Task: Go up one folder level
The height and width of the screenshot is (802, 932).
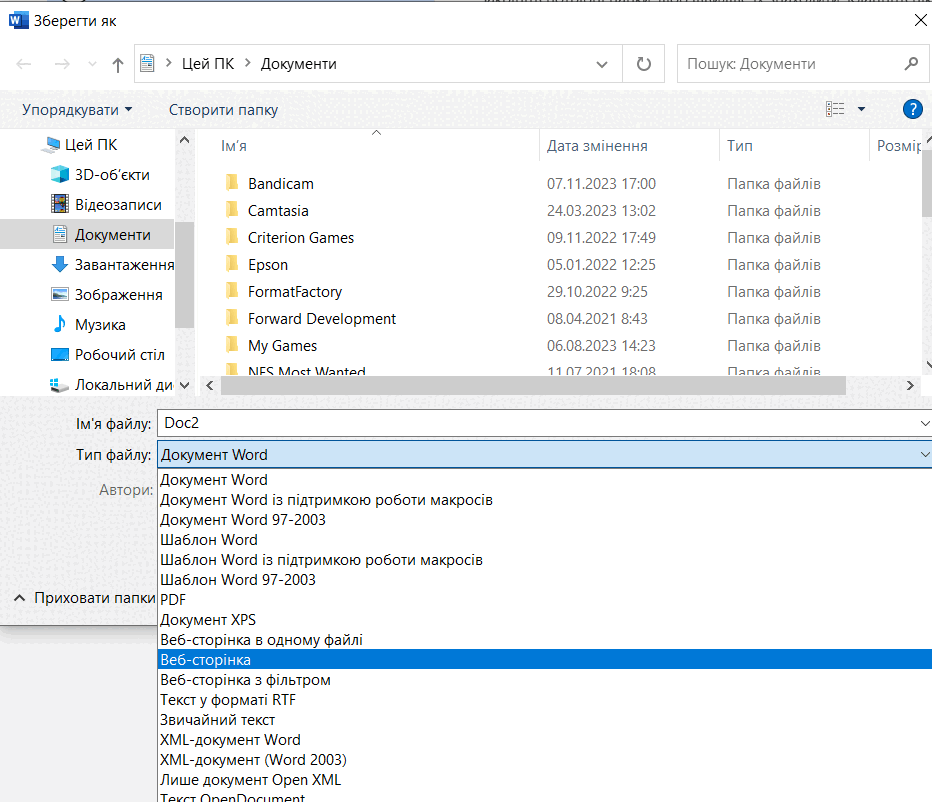Action: coord(118,64)
